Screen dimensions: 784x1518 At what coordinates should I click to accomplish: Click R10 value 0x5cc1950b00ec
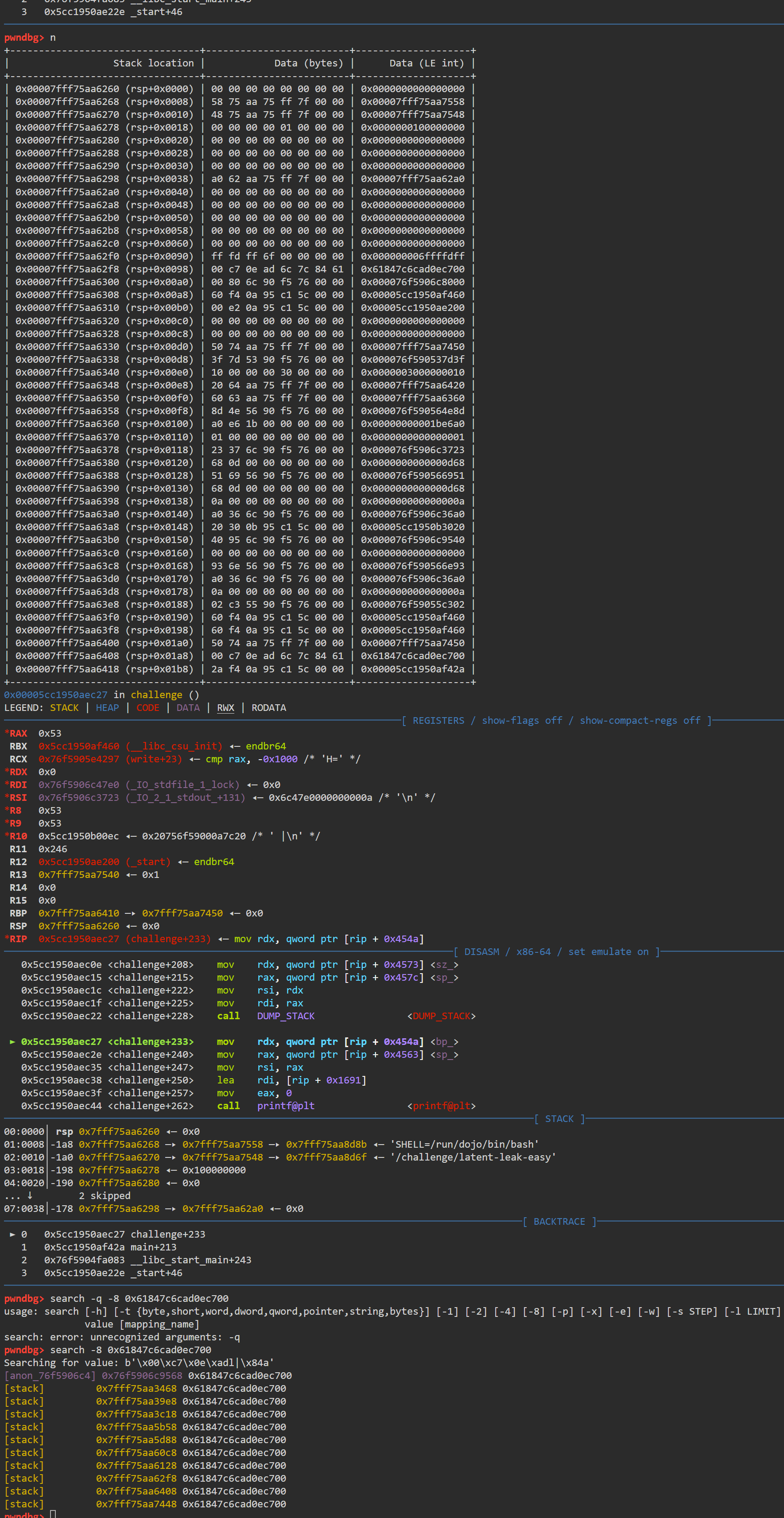(78, 835)
